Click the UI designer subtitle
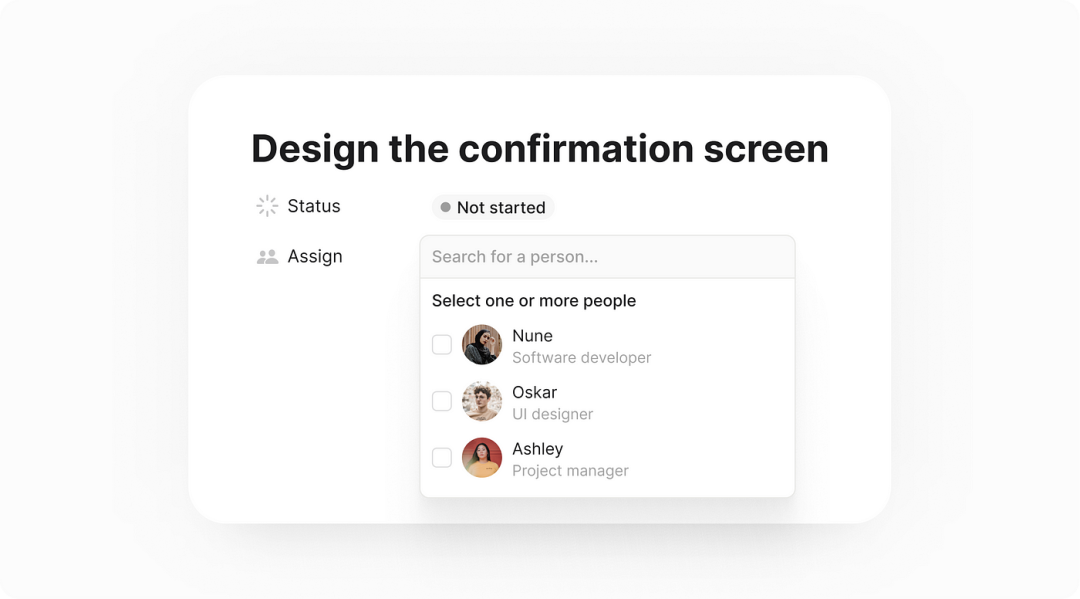Image resolution: width=1080 pixels, height=599 pixels. [x=552, y=414]
